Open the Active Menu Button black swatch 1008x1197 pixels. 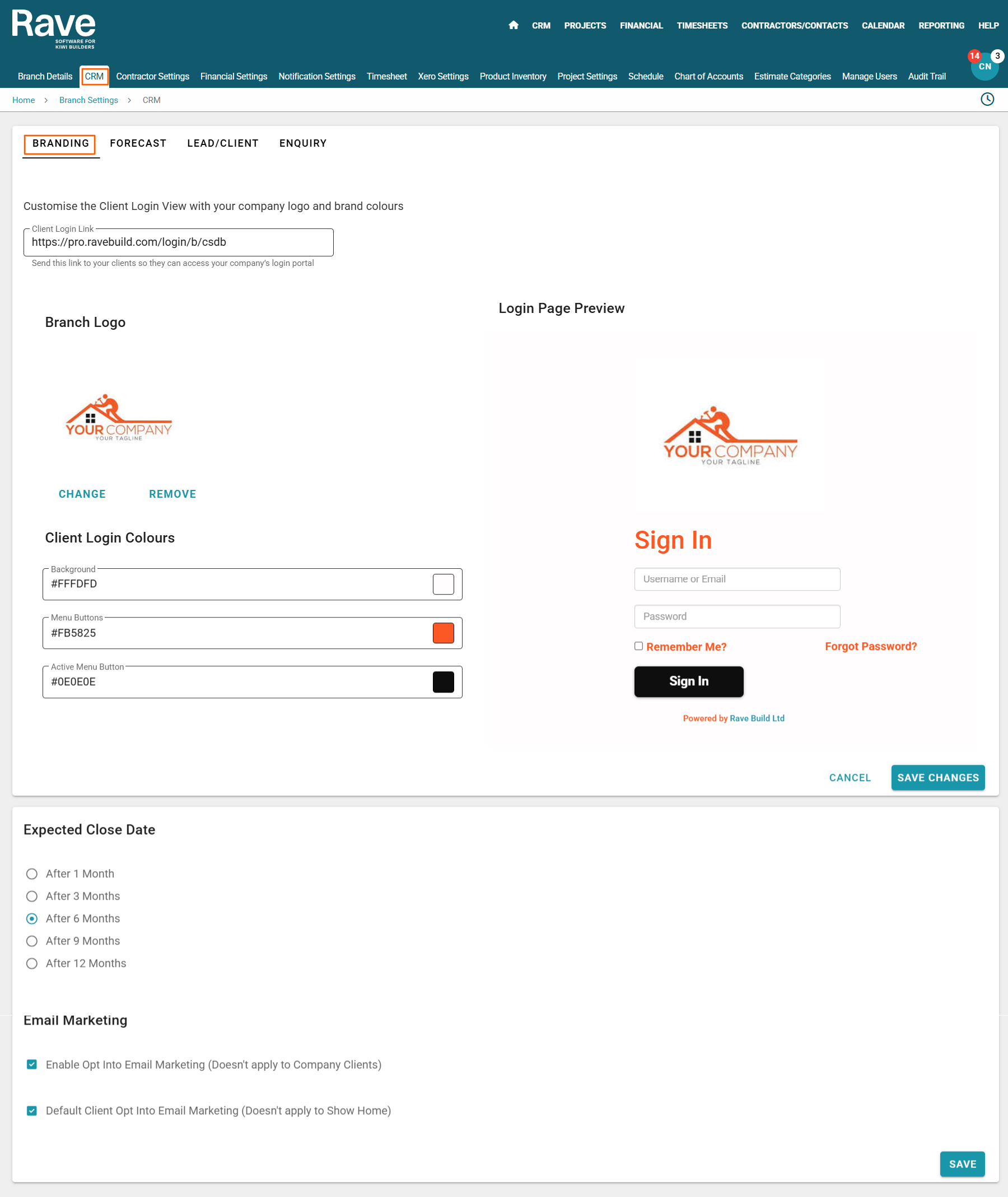point(443,681)
